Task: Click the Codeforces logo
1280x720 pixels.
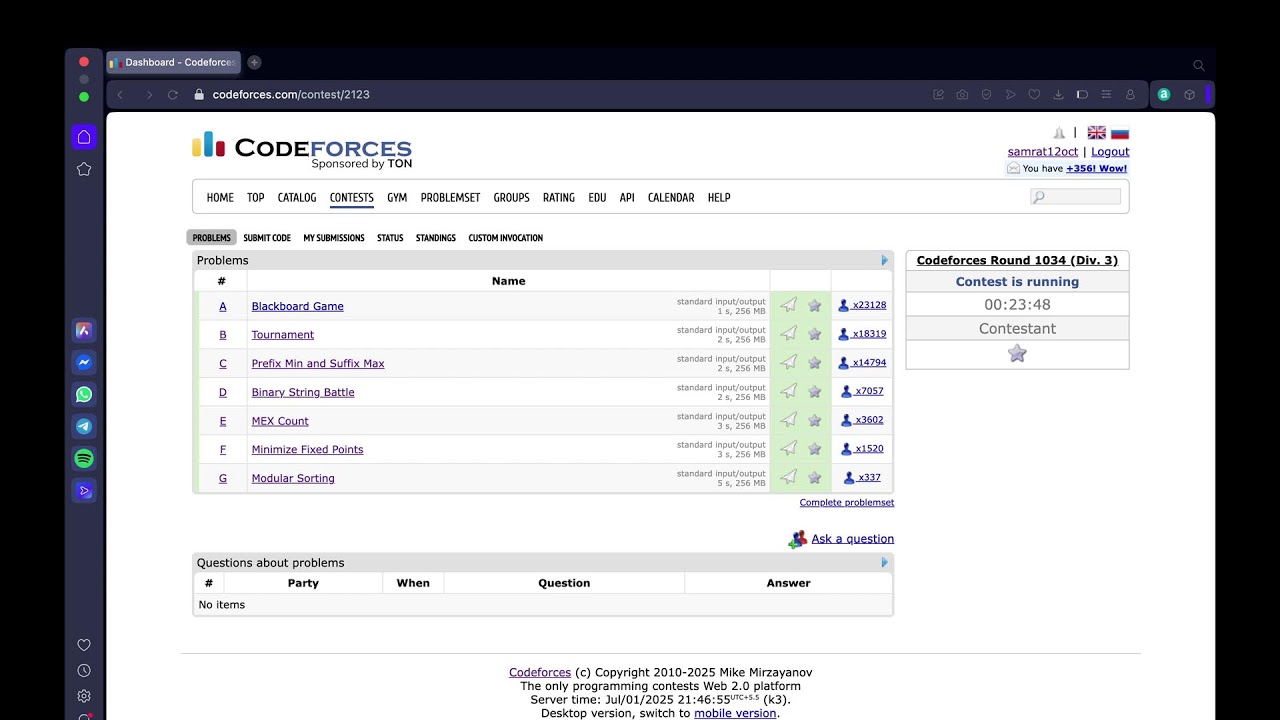Action: click(x=302, y=149)
